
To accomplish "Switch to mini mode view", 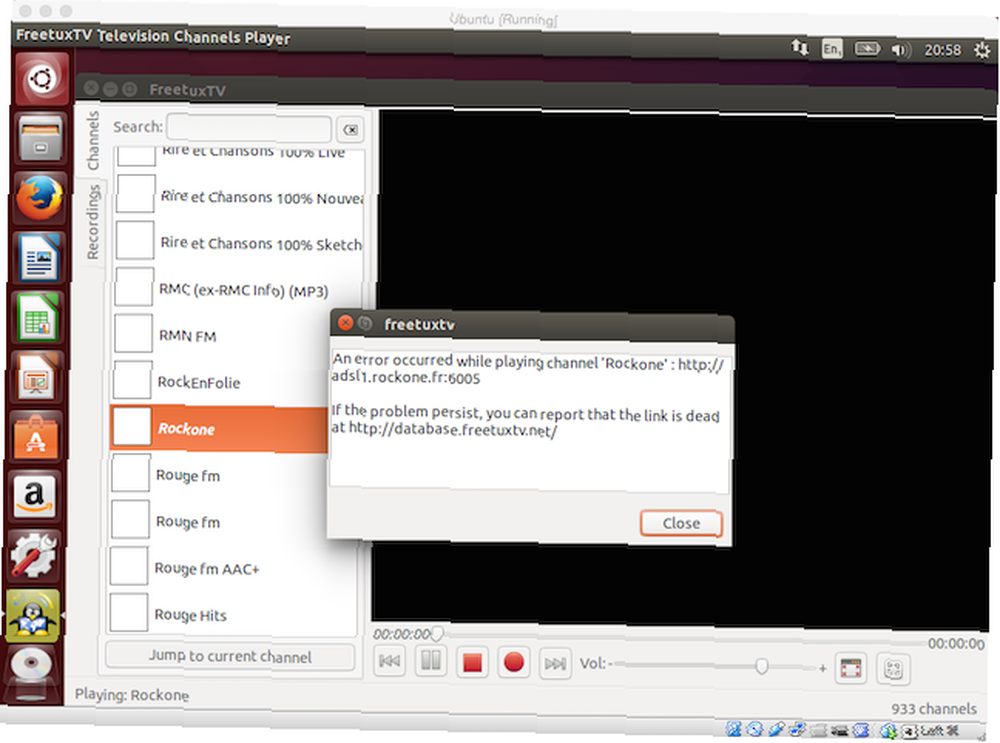I will pos(893,669).
